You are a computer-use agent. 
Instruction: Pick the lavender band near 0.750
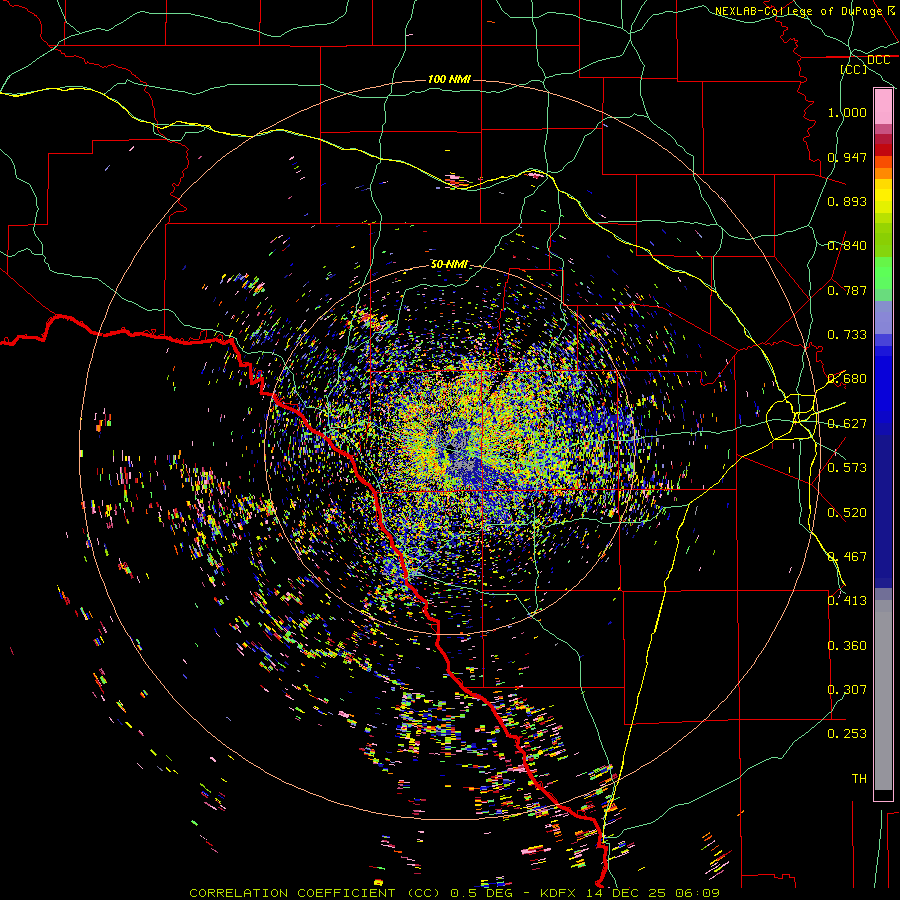(x=883, y=317)
